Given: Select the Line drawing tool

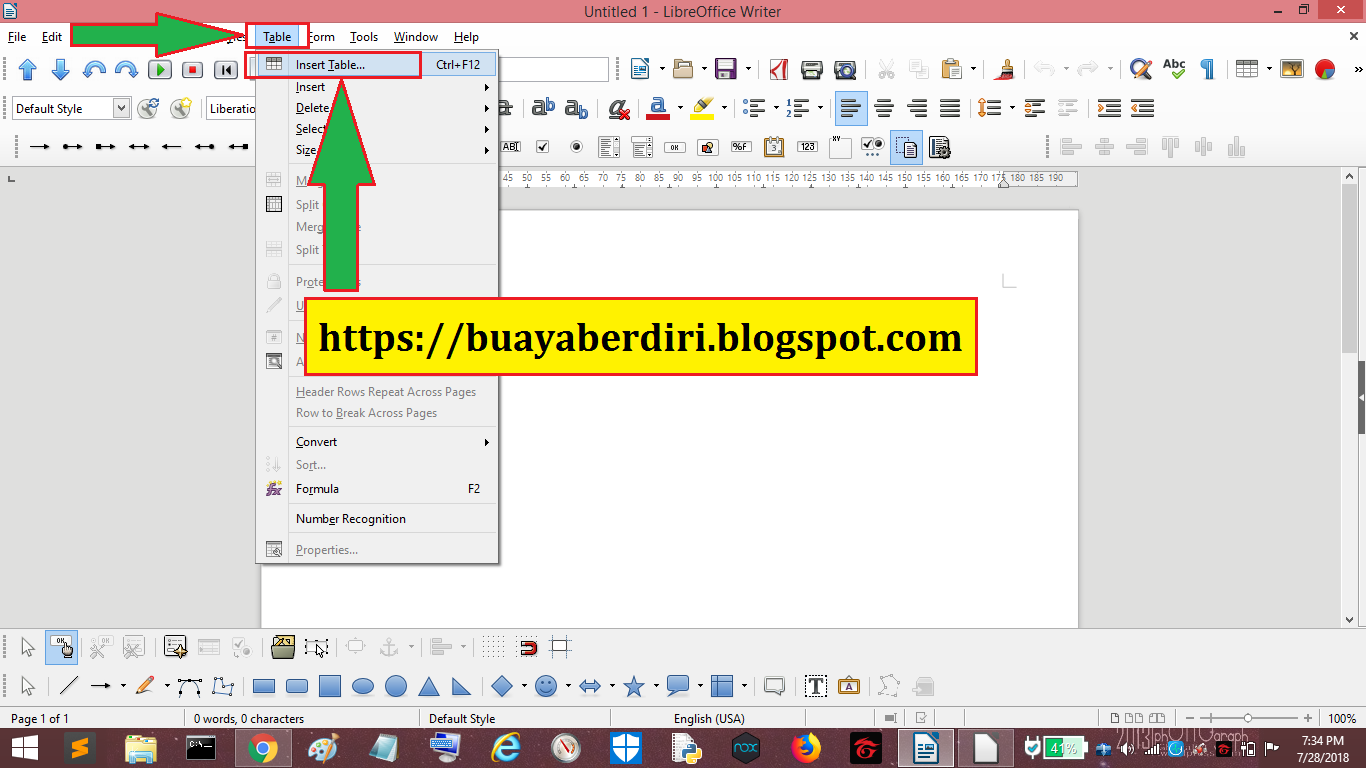Looking at the screenshot, I should coord(69,686).
